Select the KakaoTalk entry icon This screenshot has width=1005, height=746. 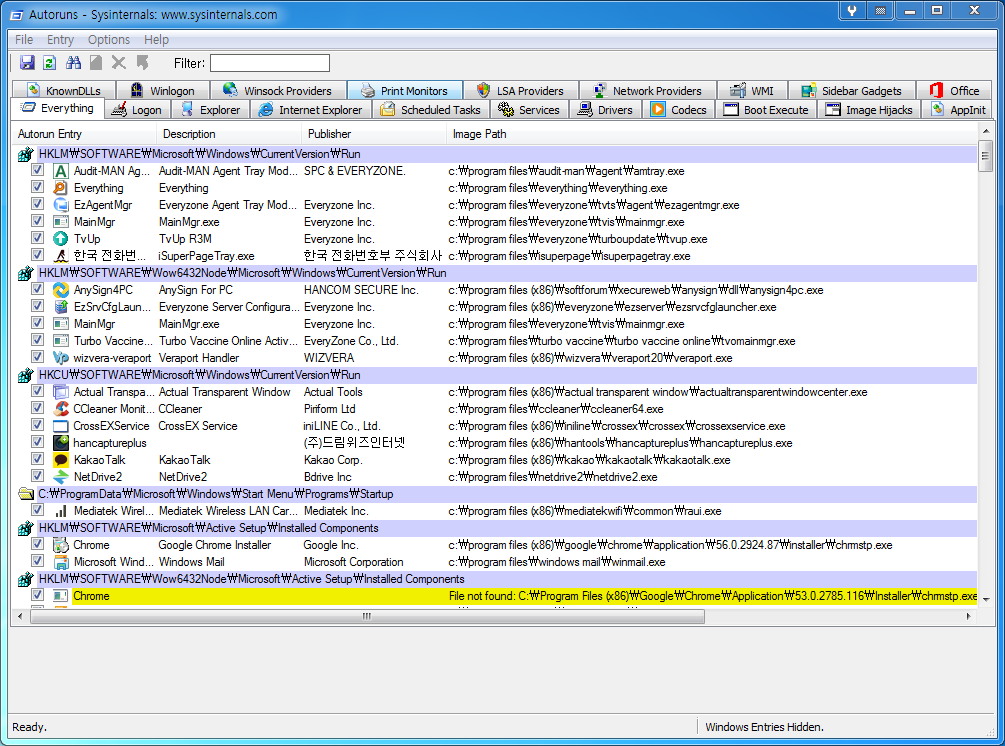pyautogui.click(x=60, y=460)
